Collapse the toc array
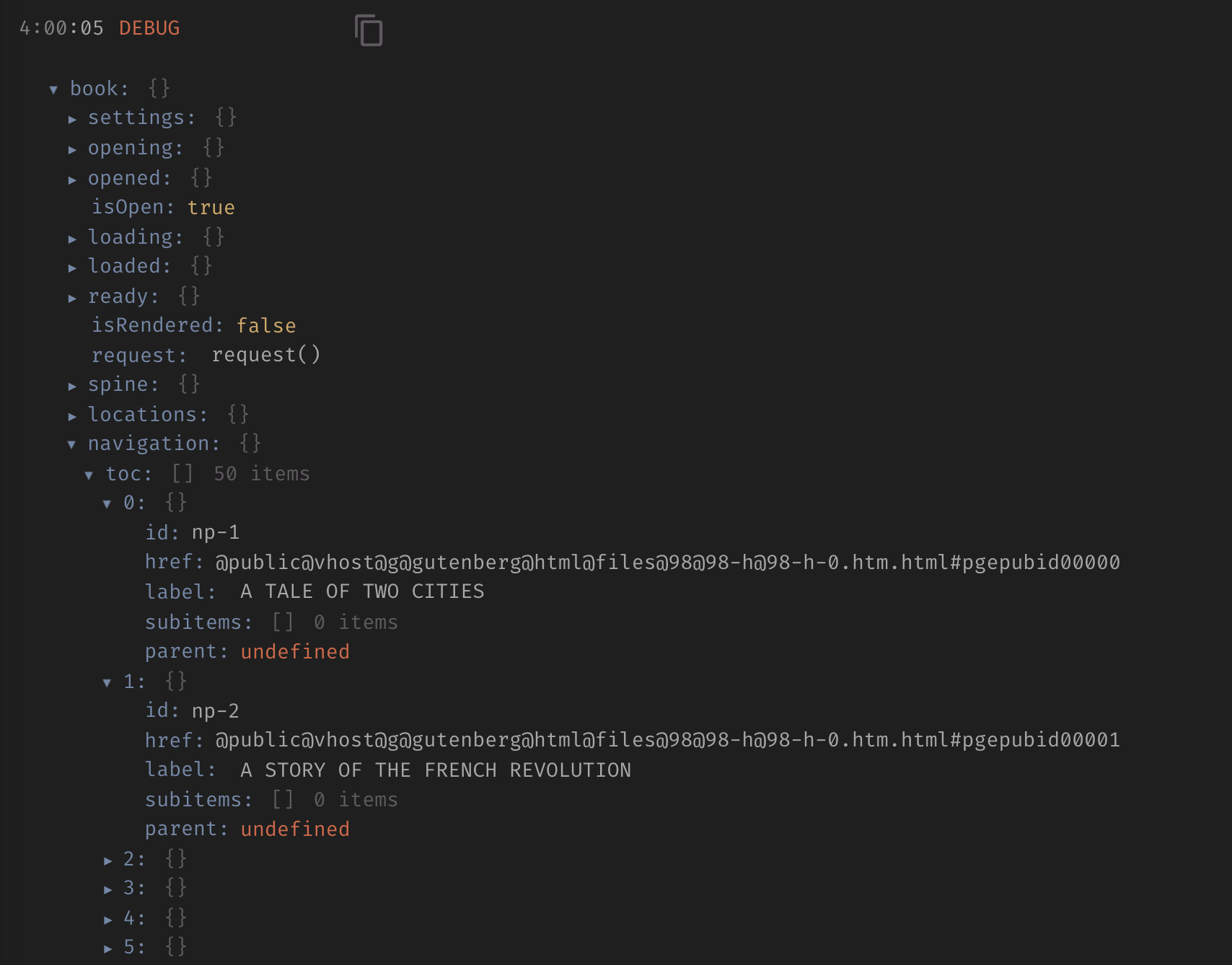Screen dimensions: 1232x965 click(89, 474)
